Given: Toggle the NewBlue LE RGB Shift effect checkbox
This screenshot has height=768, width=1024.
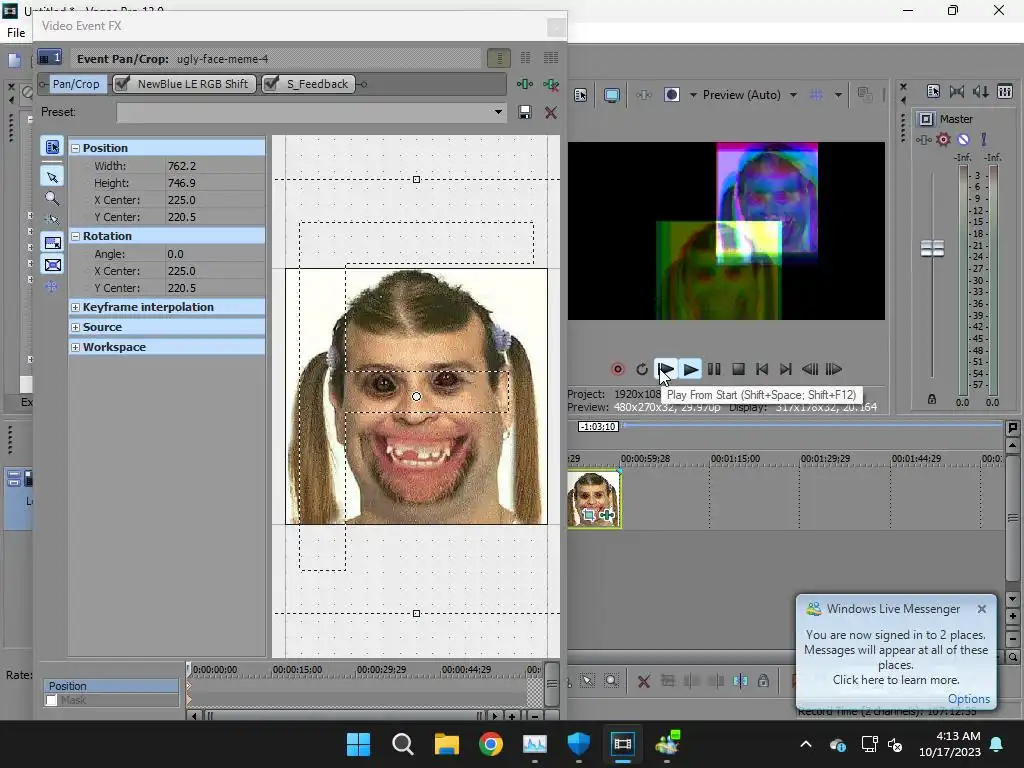Looking at the screenshot, I should pos(122,84).
